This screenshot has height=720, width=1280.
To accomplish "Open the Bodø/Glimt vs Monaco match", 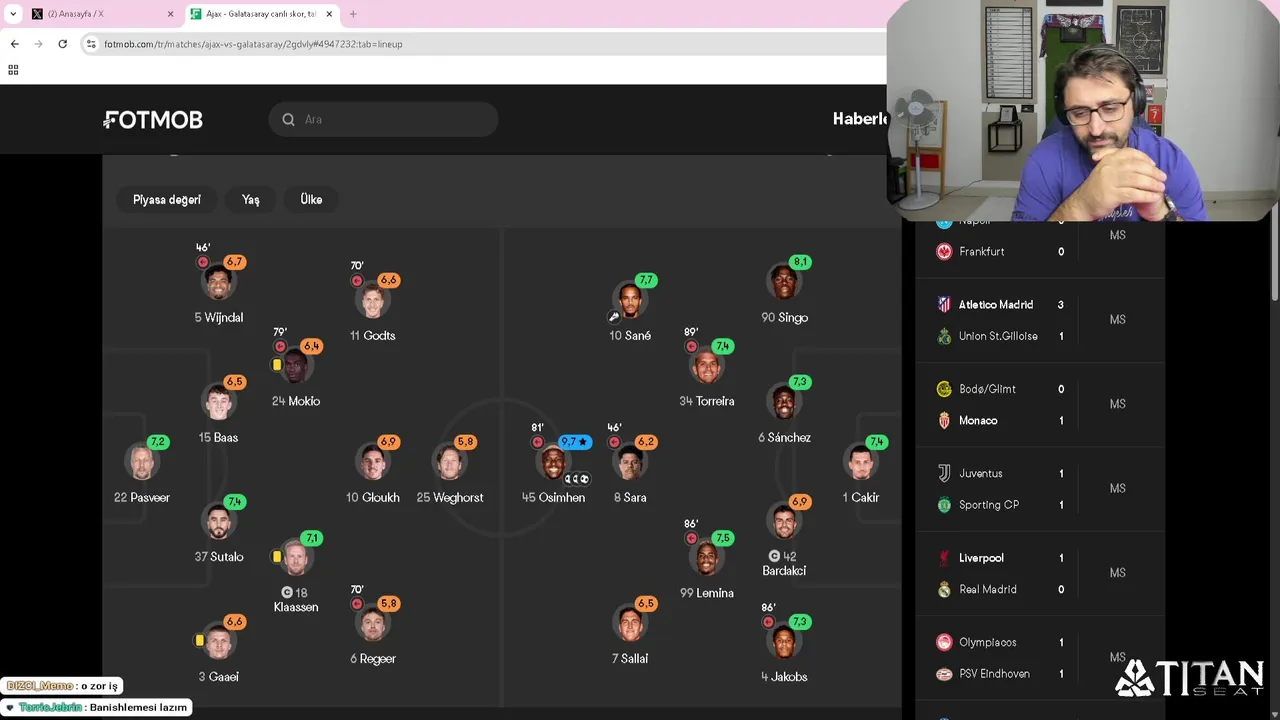I will point(1040,404).
